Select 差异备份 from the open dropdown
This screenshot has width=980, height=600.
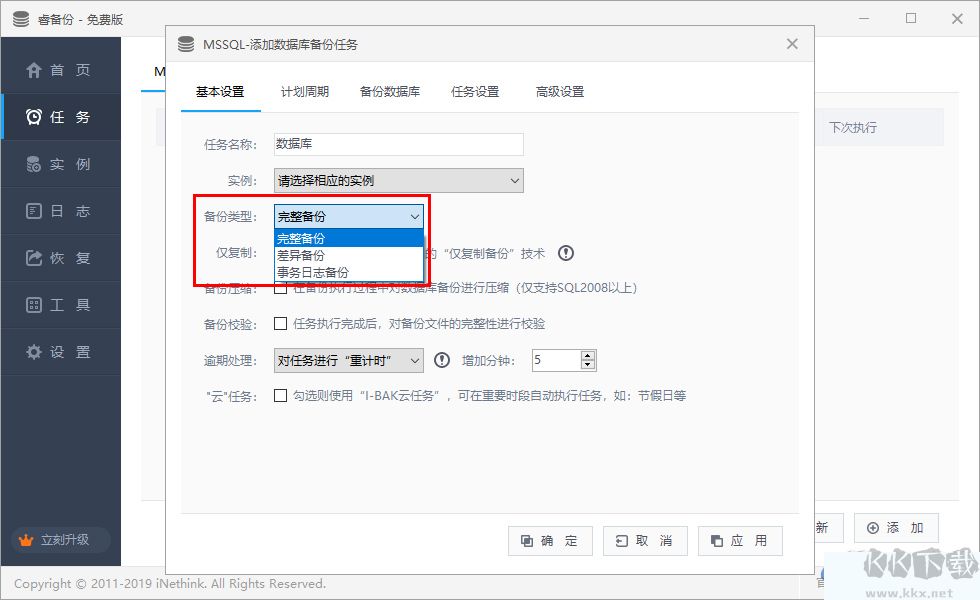[x=303, y=254]
